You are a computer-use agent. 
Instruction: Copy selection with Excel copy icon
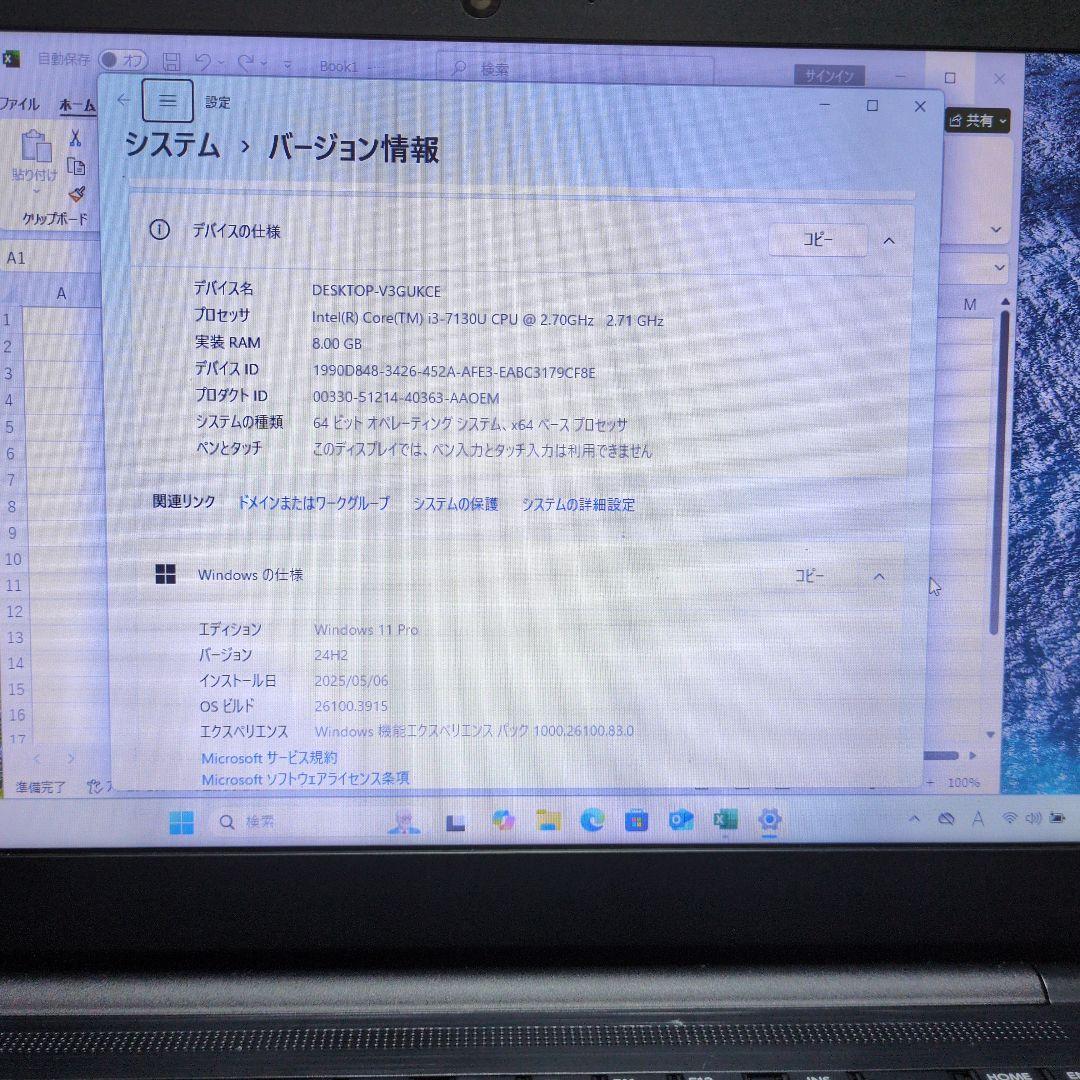76,167
